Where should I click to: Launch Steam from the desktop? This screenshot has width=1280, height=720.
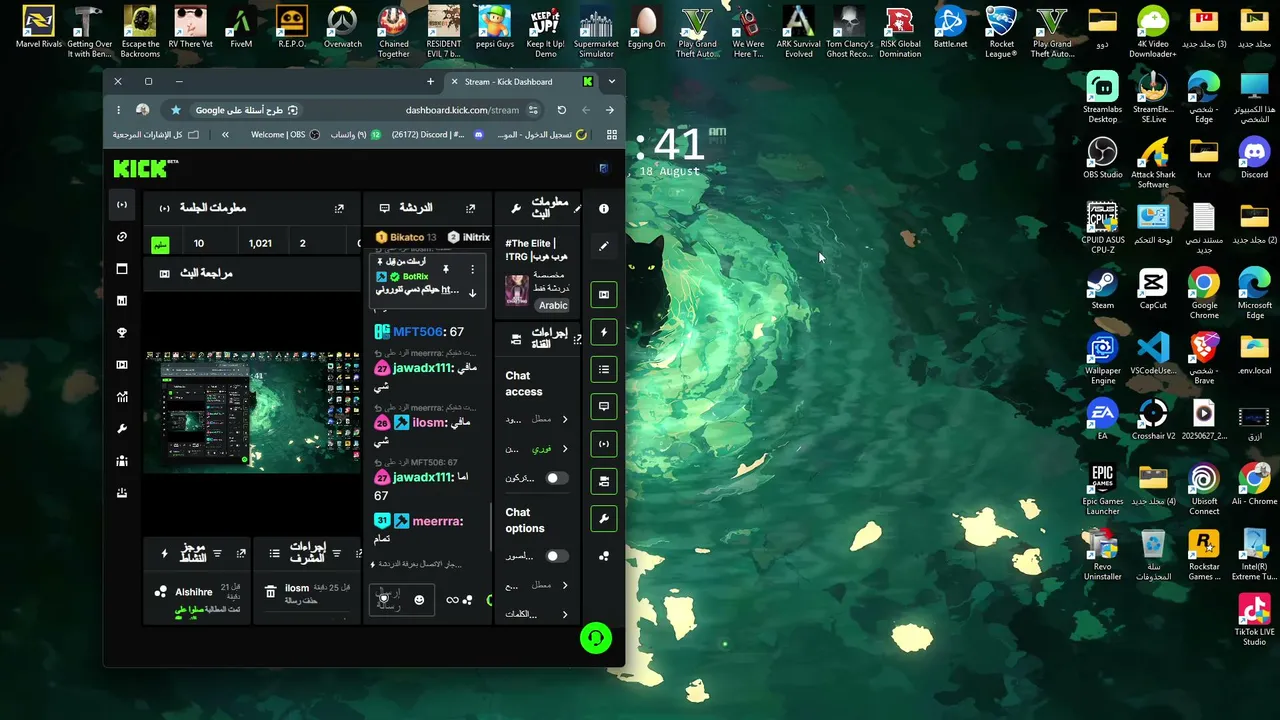click(x=1102, y=289)
